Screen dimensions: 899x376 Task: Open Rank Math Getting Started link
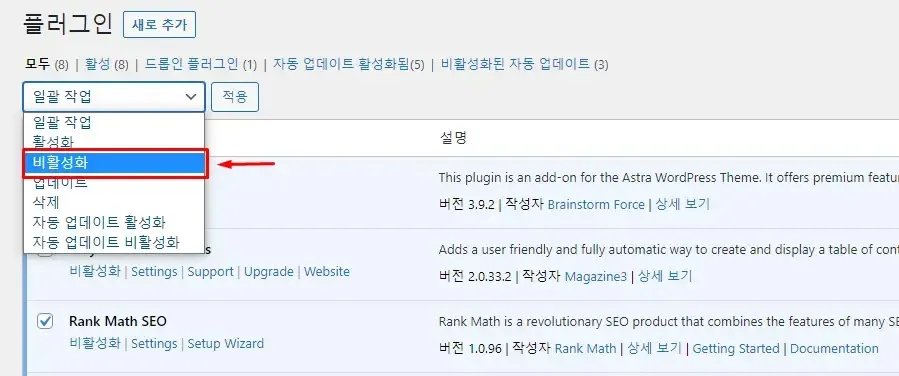[736, 348]
